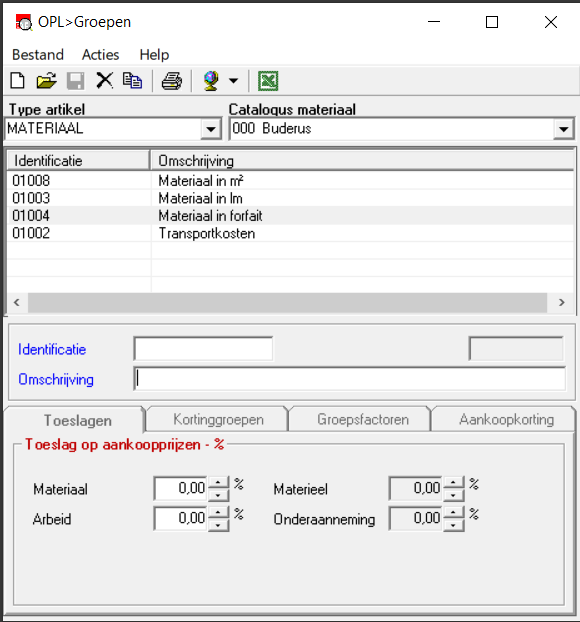The image size is (580, 622).
Task: Open the Type artikel dropdown
Action: pos(211,129)
